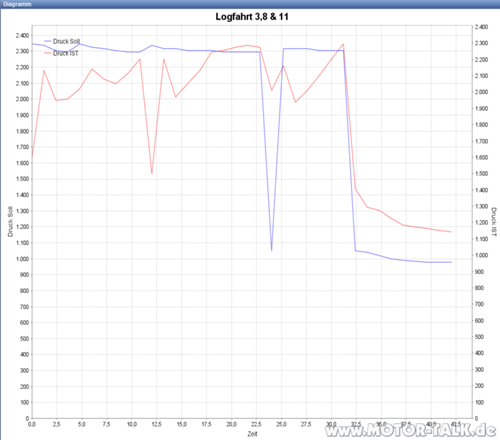
Task: Click the 'Zeit' x-axis label
Action: point(252,434)
